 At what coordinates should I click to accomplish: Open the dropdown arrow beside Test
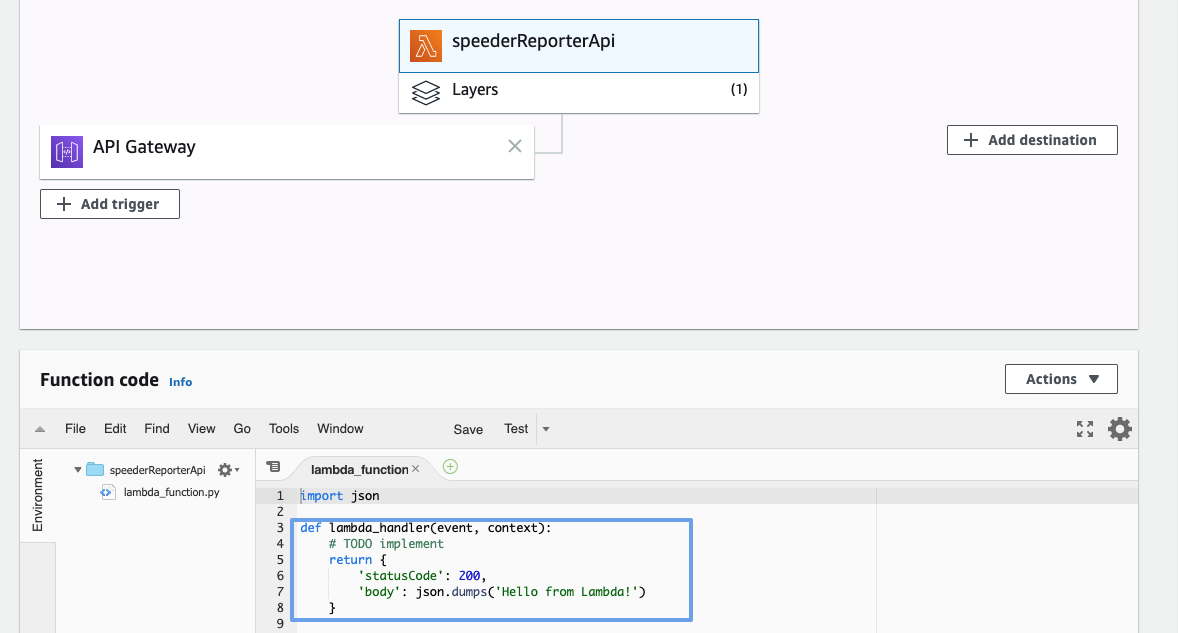tap(546, 430)
